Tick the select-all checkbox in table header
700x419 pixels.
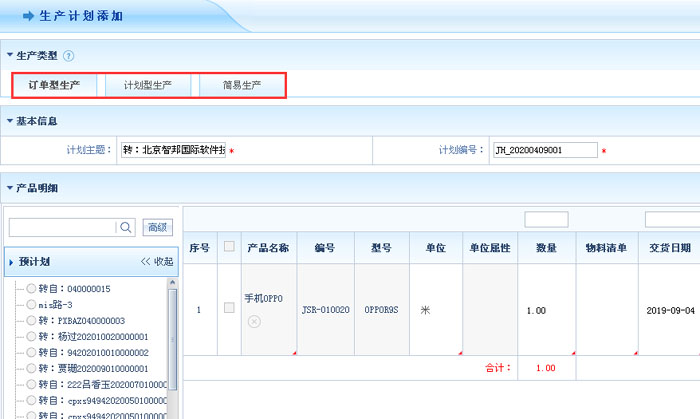pyautogui.click(x=229, y=247)
